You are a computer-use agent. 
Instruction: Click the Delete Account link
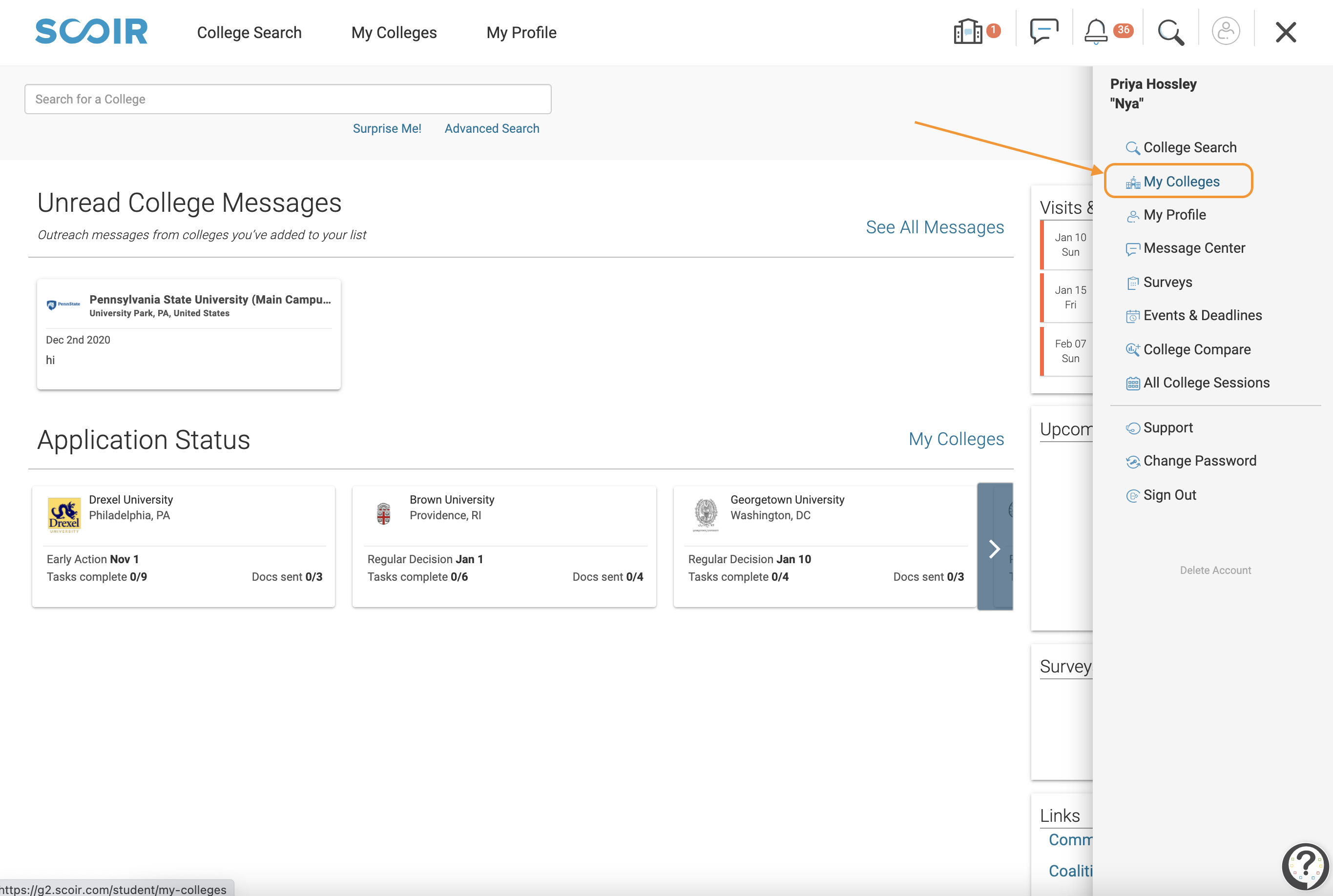1215,570
